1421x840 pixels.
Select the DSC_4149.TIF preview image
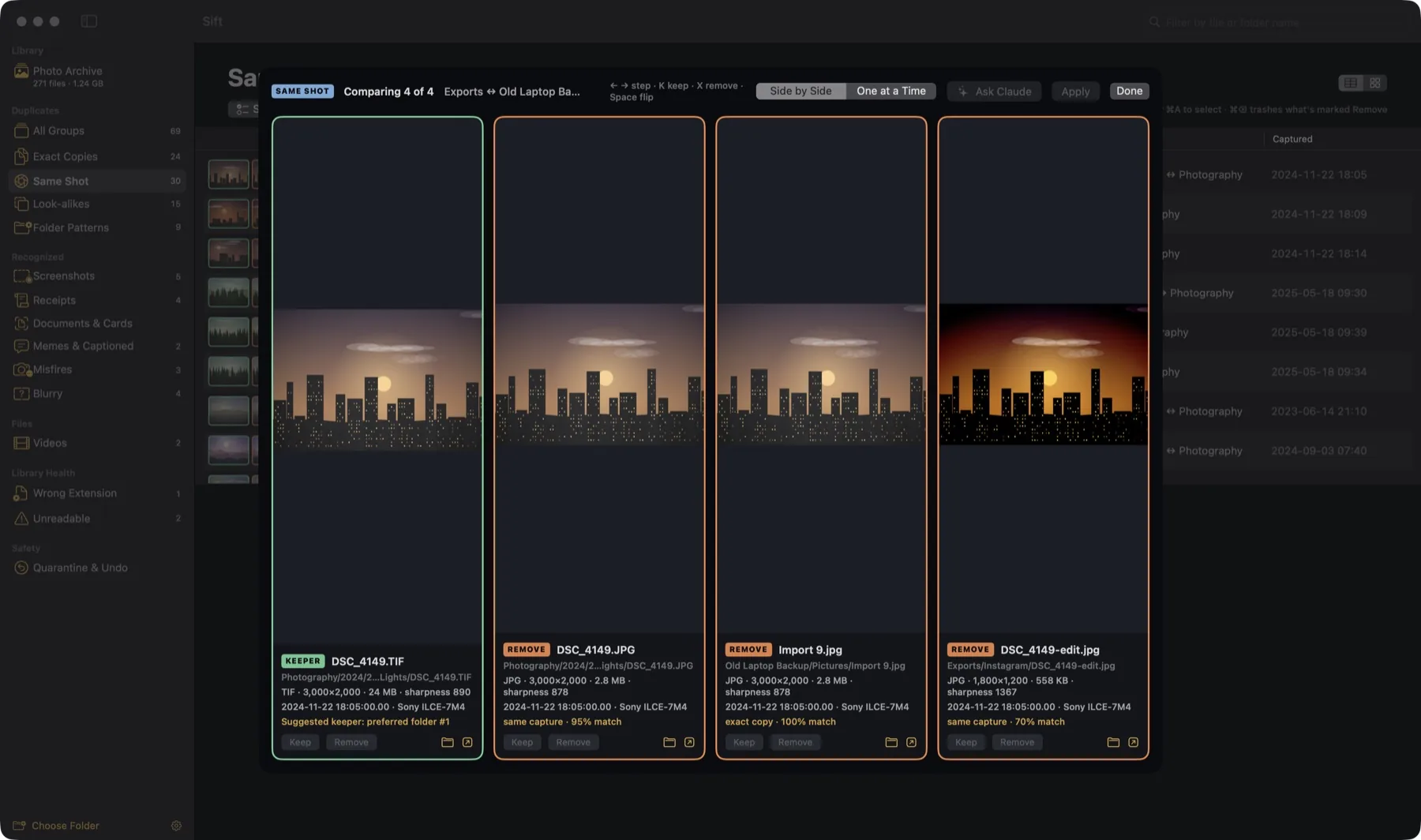(377, 380)
